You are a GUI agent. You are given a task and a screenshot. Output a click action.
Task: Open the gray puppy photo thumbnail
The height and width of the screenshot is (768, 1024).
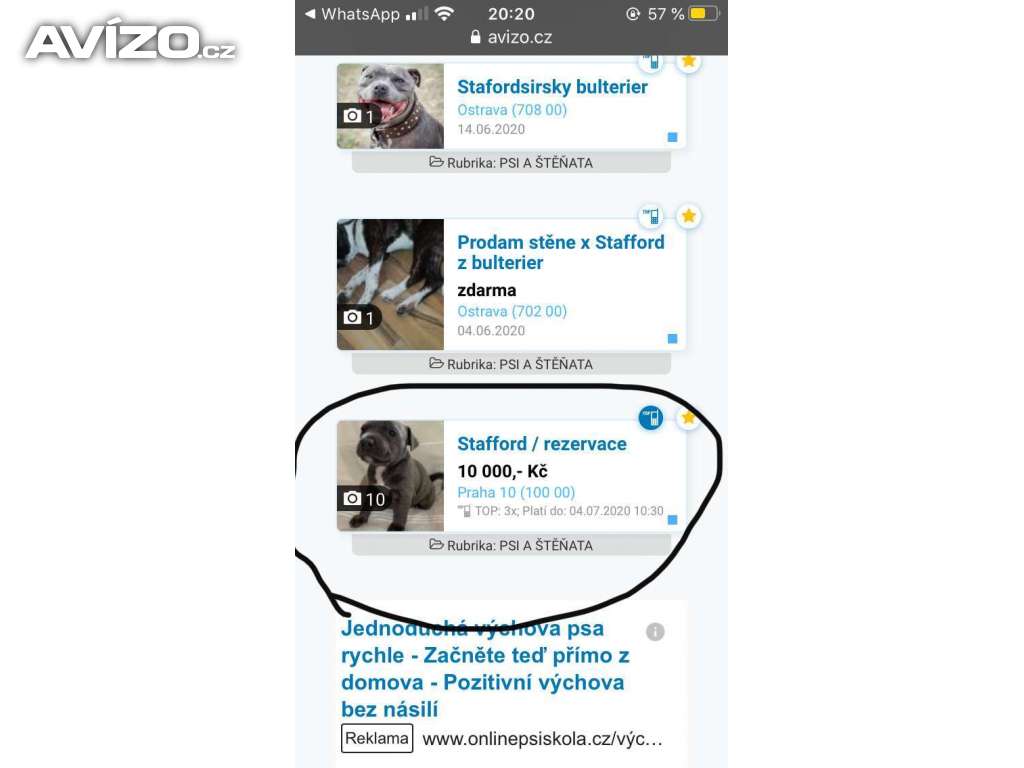point(391,475)
